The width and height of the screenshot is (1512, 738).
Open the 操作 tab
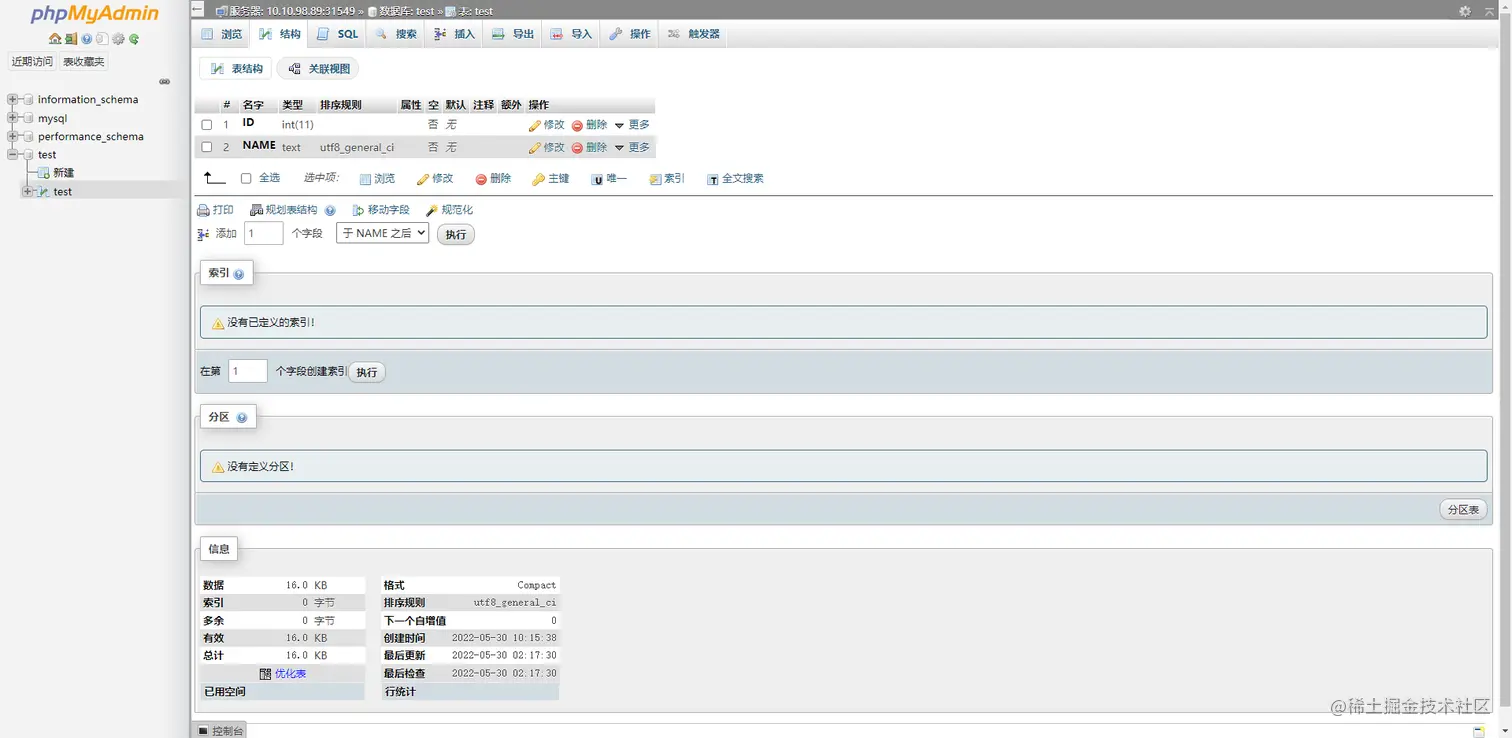pos(630,34)
